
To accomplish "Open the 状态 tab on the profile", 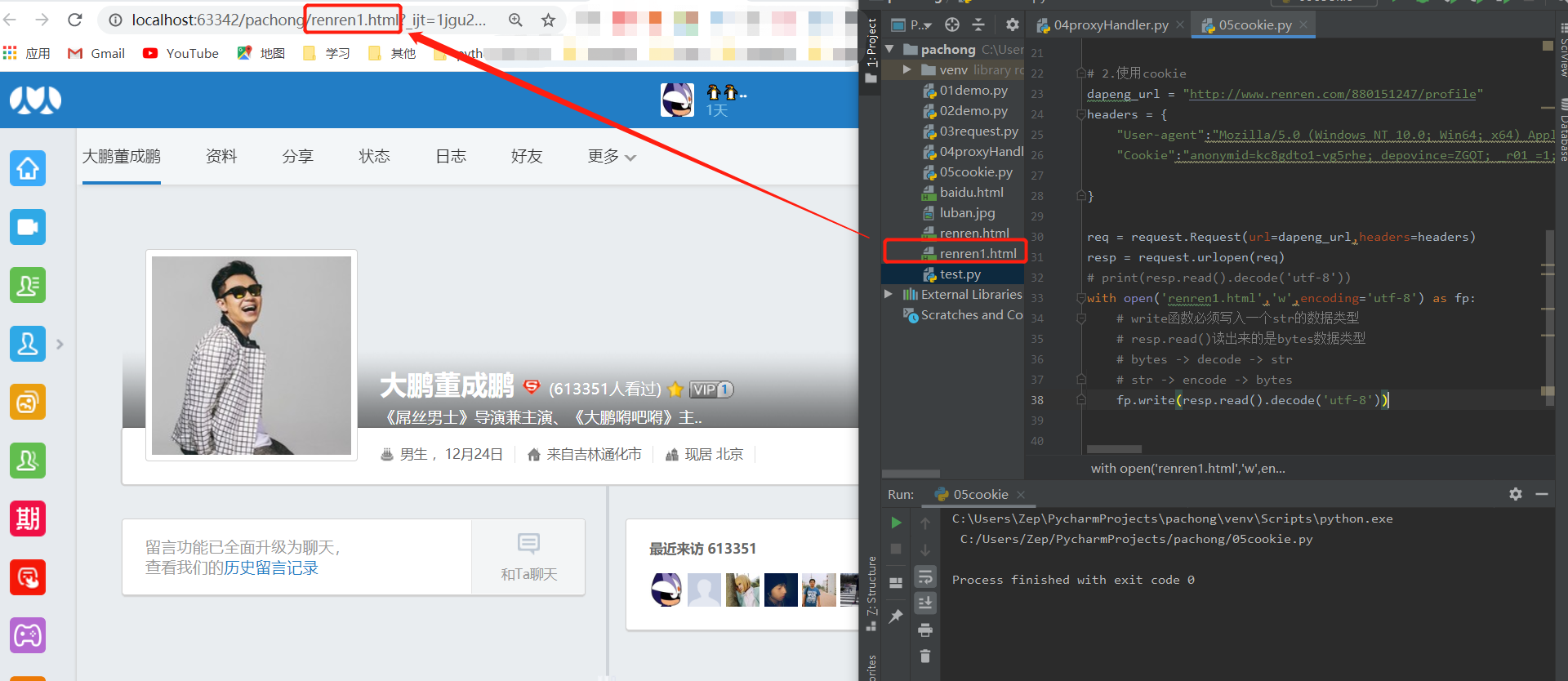I will coord(374,156).
